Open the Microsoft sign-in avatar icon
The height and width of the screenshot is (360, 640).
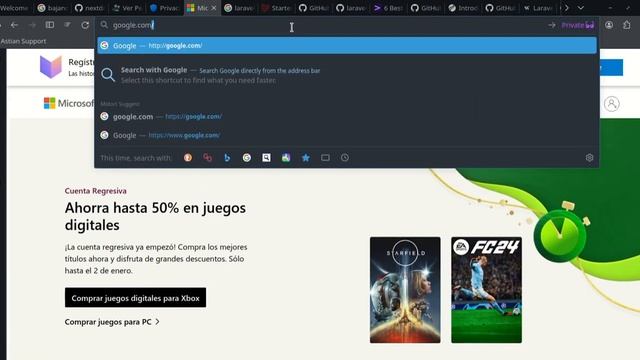[x=611, y=104]
